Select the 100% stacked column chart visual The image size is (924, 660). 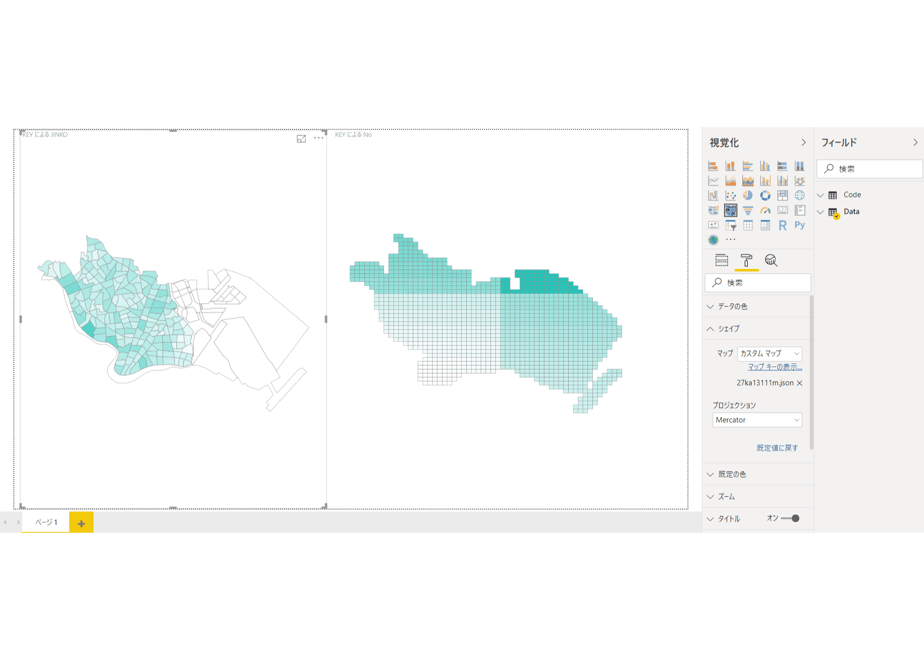point(800,166)
